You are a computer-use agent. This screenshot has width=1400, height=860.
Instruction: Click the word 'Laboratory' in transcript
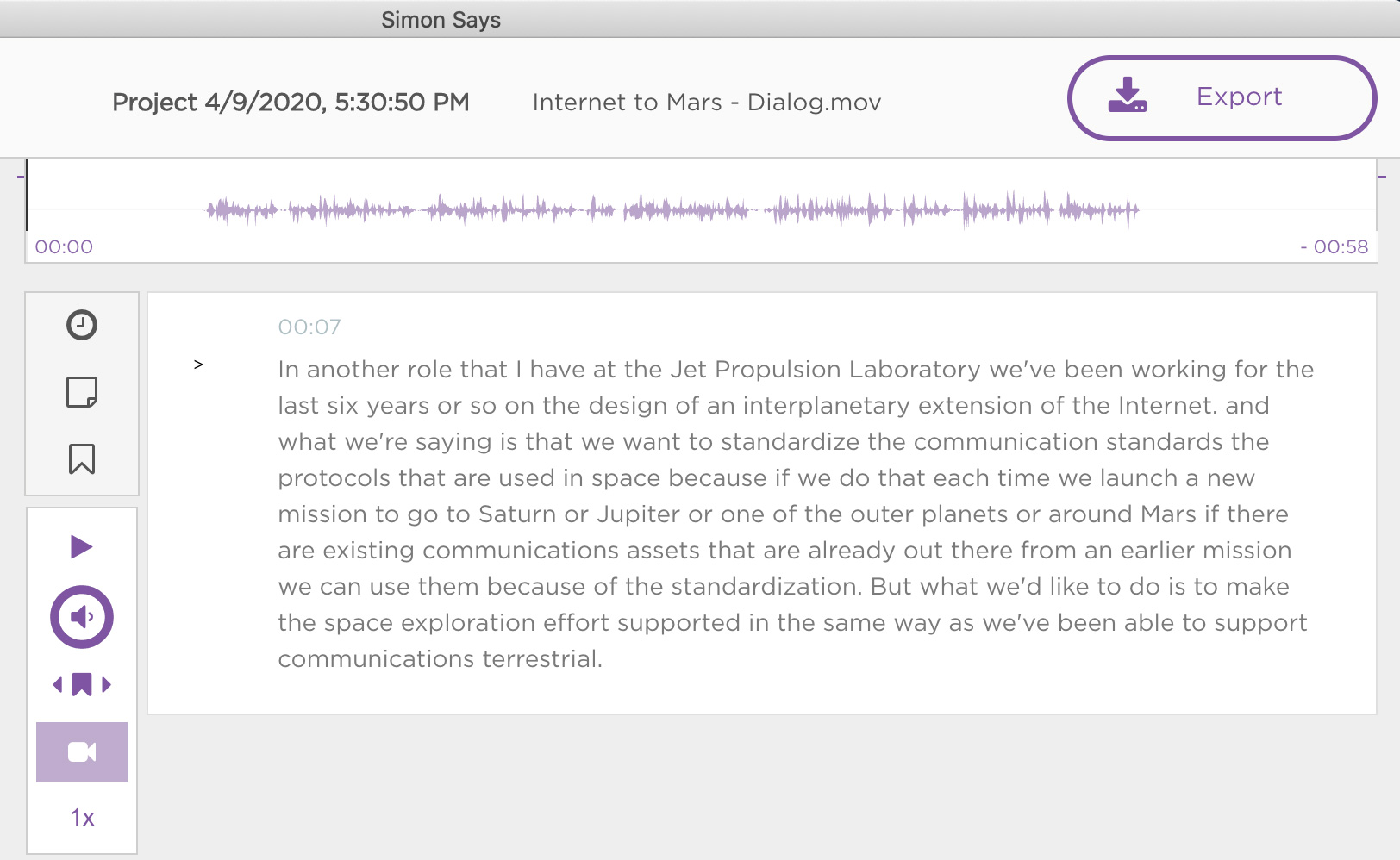915,370
